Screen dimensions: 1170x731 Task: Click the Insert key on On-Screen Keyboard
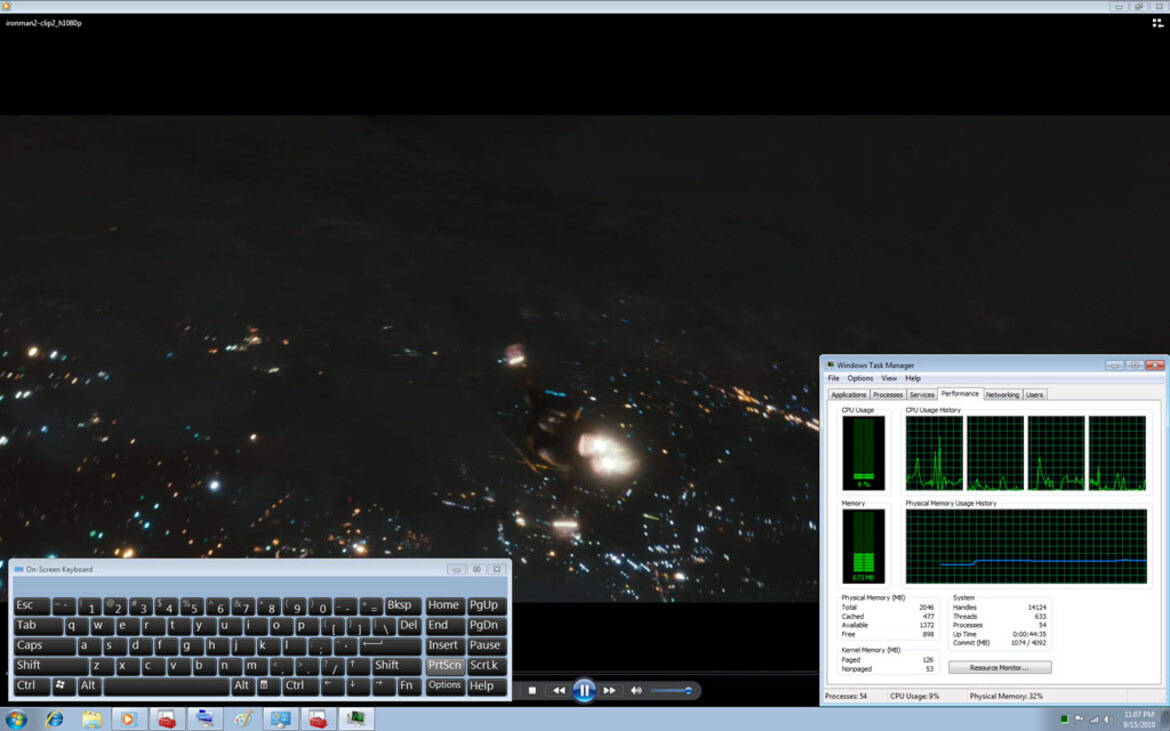(445, 645)
